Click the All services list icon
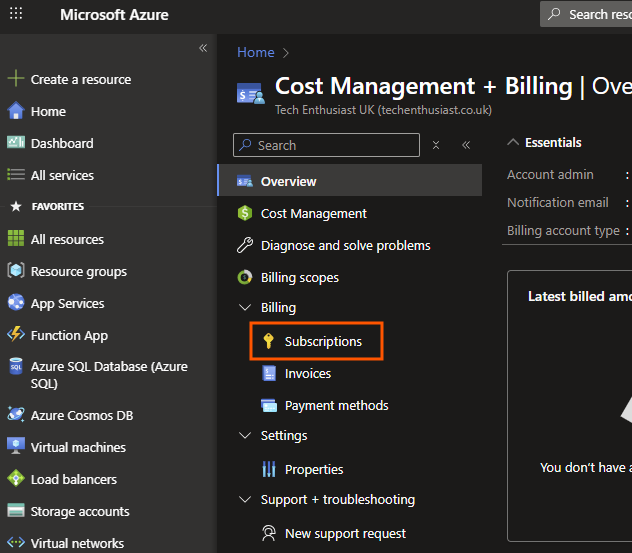Viewport: 632px width, 553px height. 16,175
